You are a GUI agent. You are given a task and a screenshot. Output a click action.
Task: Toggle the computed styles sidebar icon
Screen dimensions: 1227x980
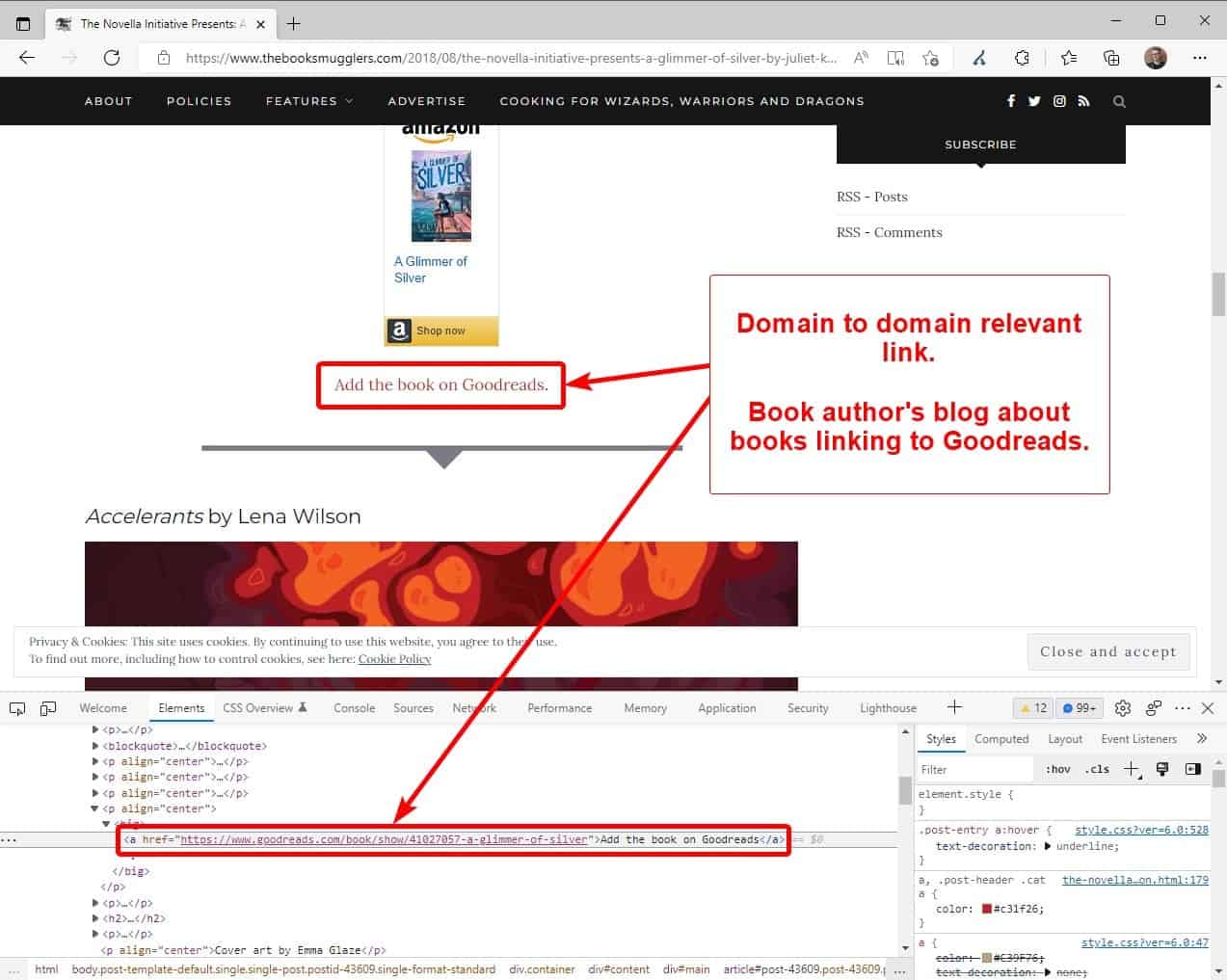[x=1193, y=769]
